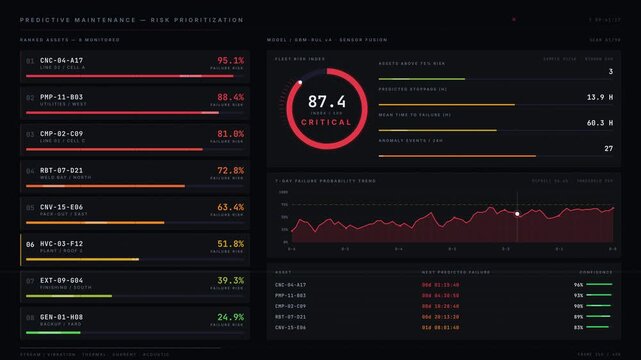This screenshot has height=360, width=641.
Task: Click the white marker on the gauge ring
Action: [x=300, y=83]
